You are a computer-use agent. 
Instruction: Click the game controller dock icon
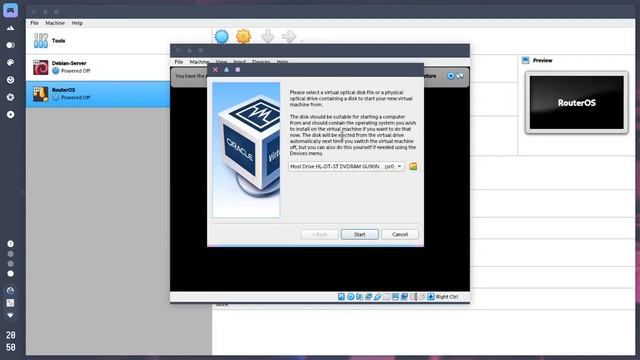coord(11,10)
